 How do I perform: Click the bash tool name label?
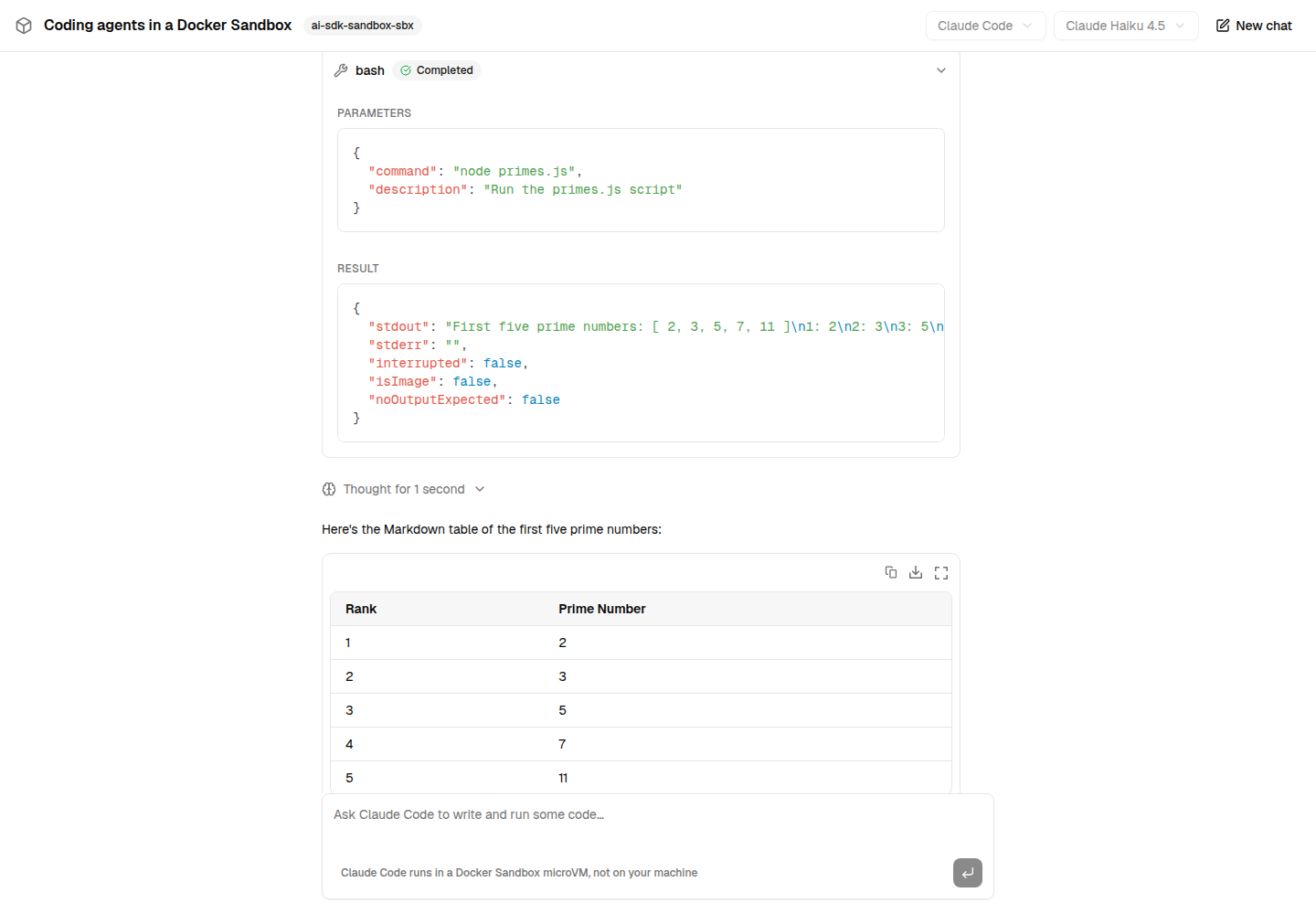[x=370, y=70]
